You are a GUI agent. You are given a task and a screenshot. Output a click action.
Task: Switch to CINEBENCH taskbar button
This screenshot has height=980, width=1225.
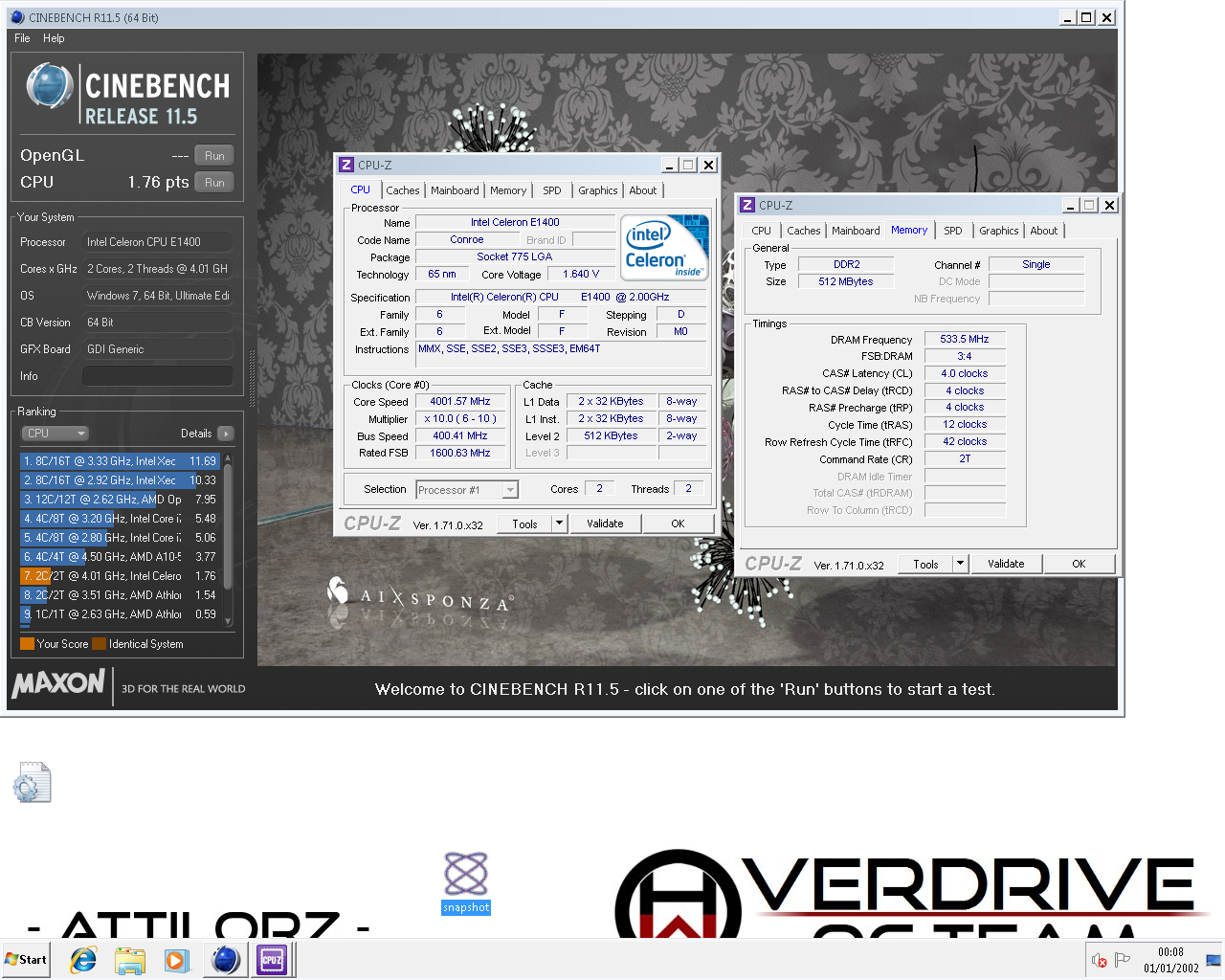pos(226,960)
